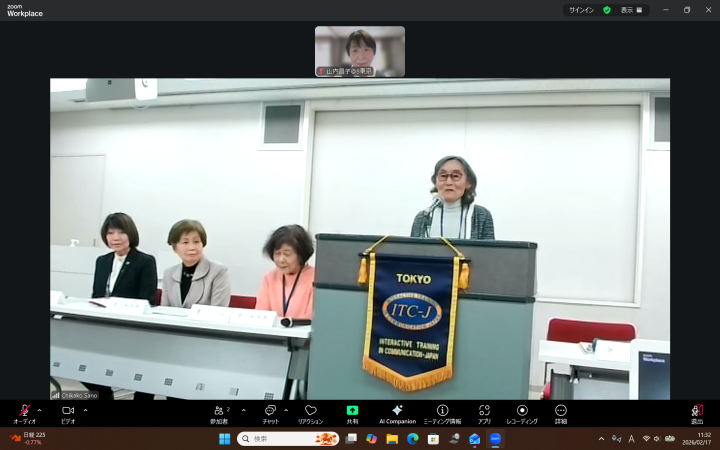Click the leave meeting button
Image resolution: width=720 pixels, height=450 pixels.
click(x=697, y=411)
